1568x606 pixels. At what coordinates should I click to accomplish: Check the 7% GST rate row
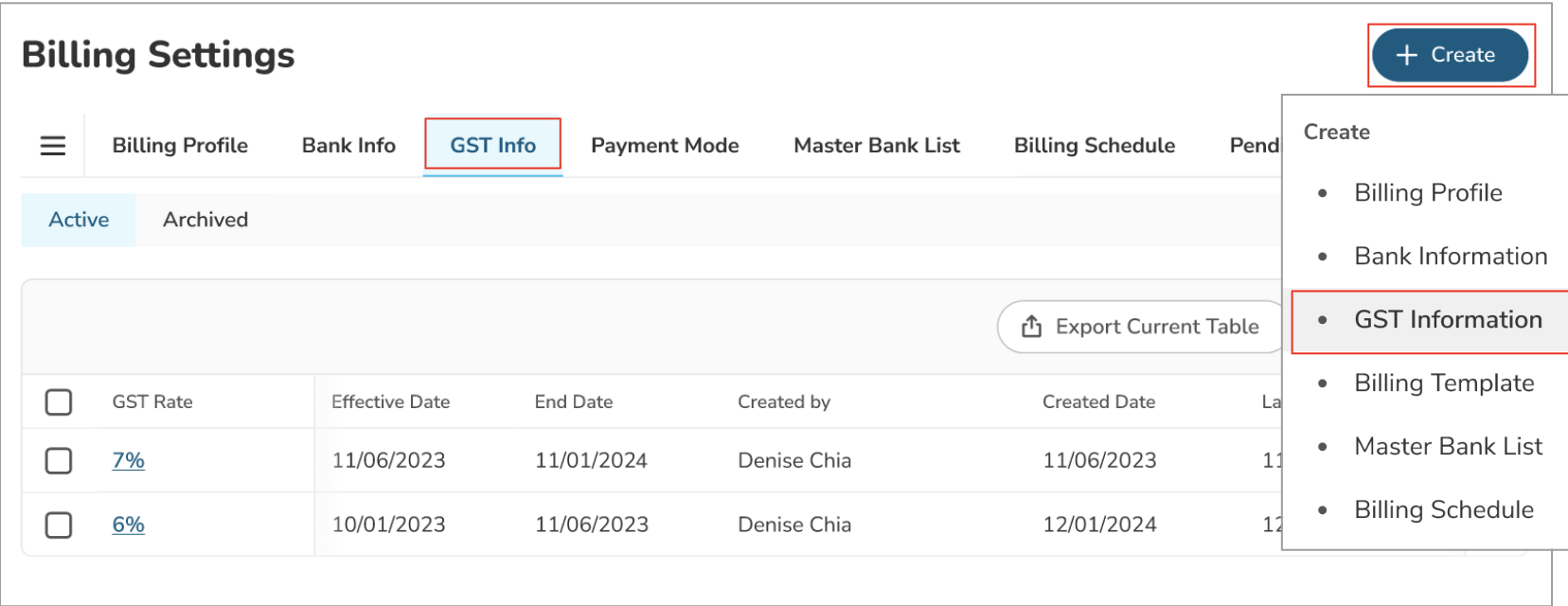pyautogui.click(x=59, y=461)
